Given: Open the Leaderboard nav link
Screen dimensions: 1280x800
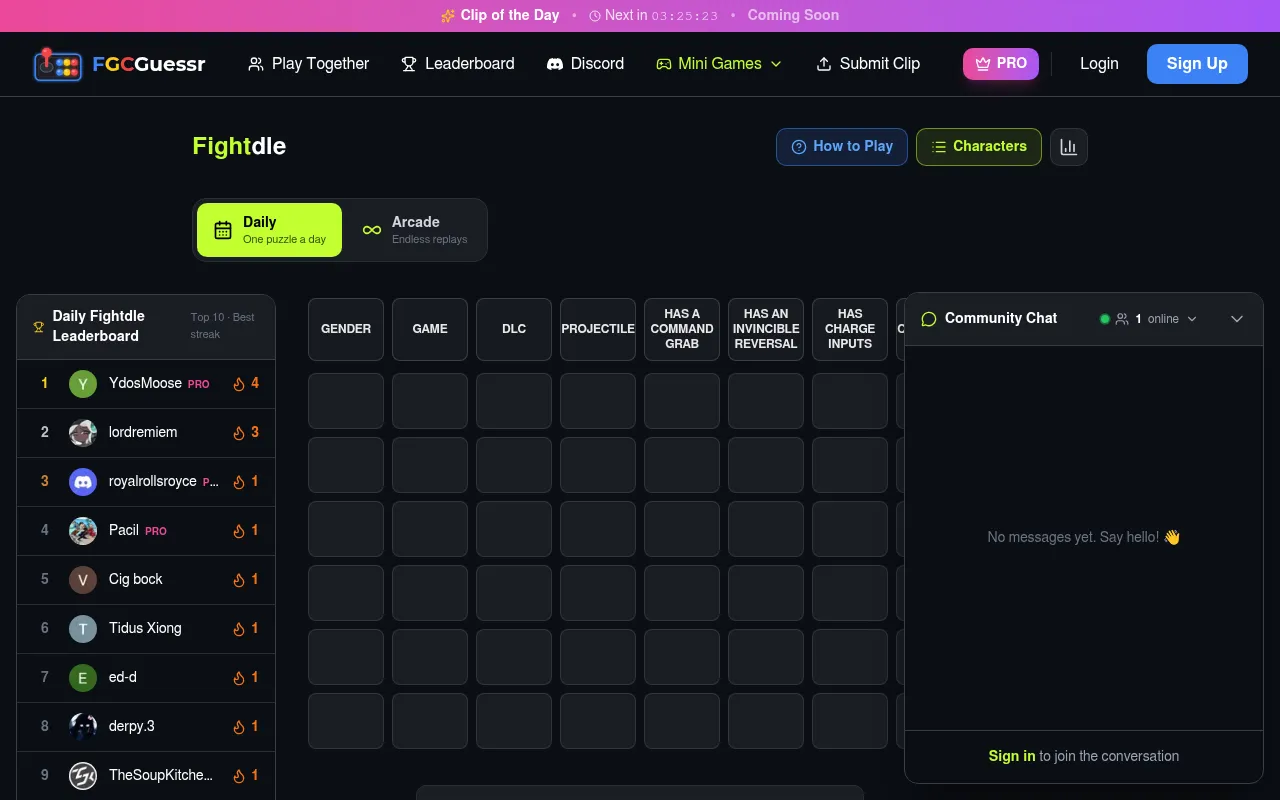Looking at the screenshot, I should (458, 64).
